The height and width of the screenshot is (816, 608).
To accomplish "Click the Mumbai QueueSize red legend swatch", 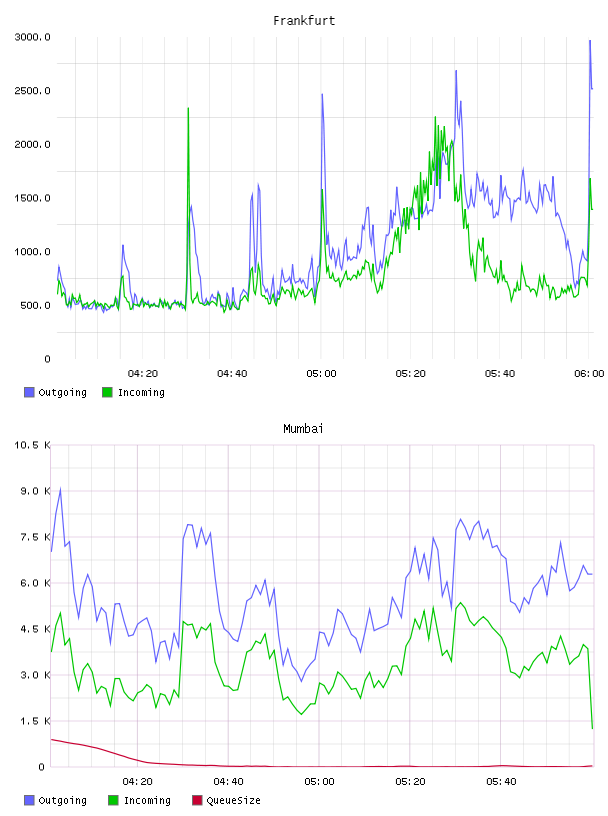I will point(197,800).
